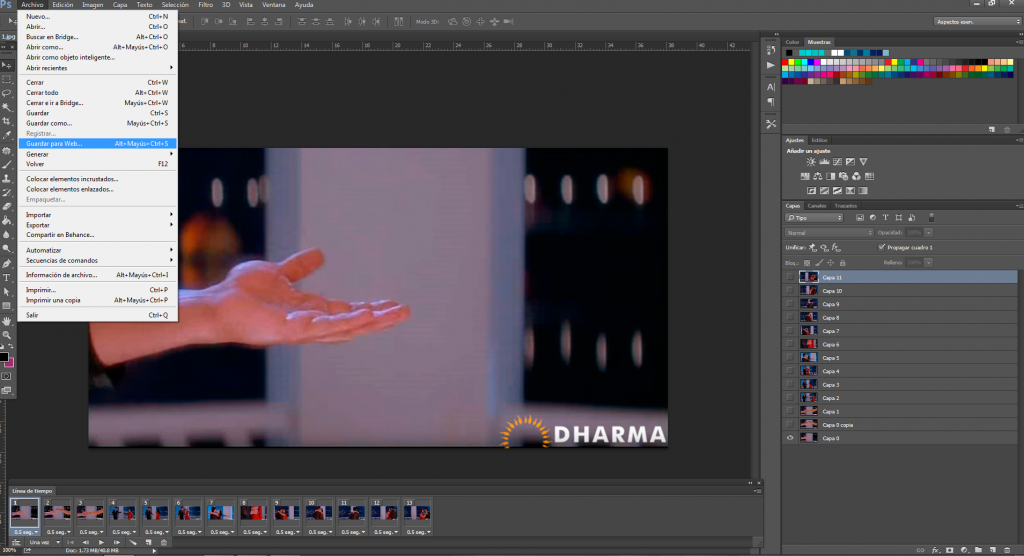
Task: Open the Opacidad value dropdown arrow
Action: point(929,233)
